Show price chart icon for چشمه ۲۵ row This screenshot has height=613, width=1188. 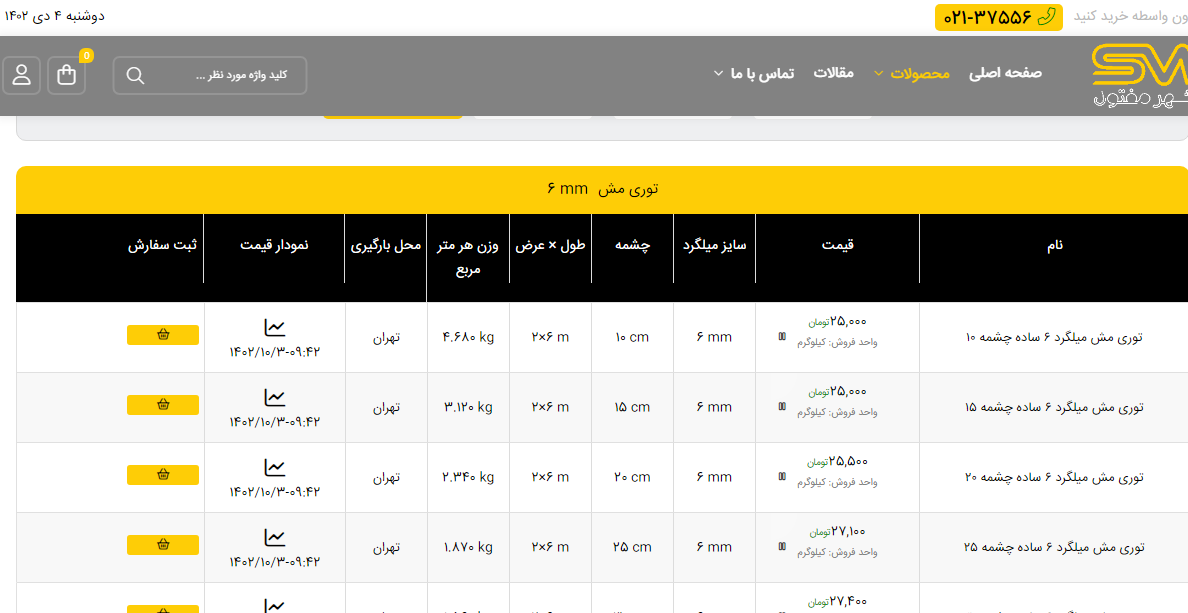pos(275,537)
